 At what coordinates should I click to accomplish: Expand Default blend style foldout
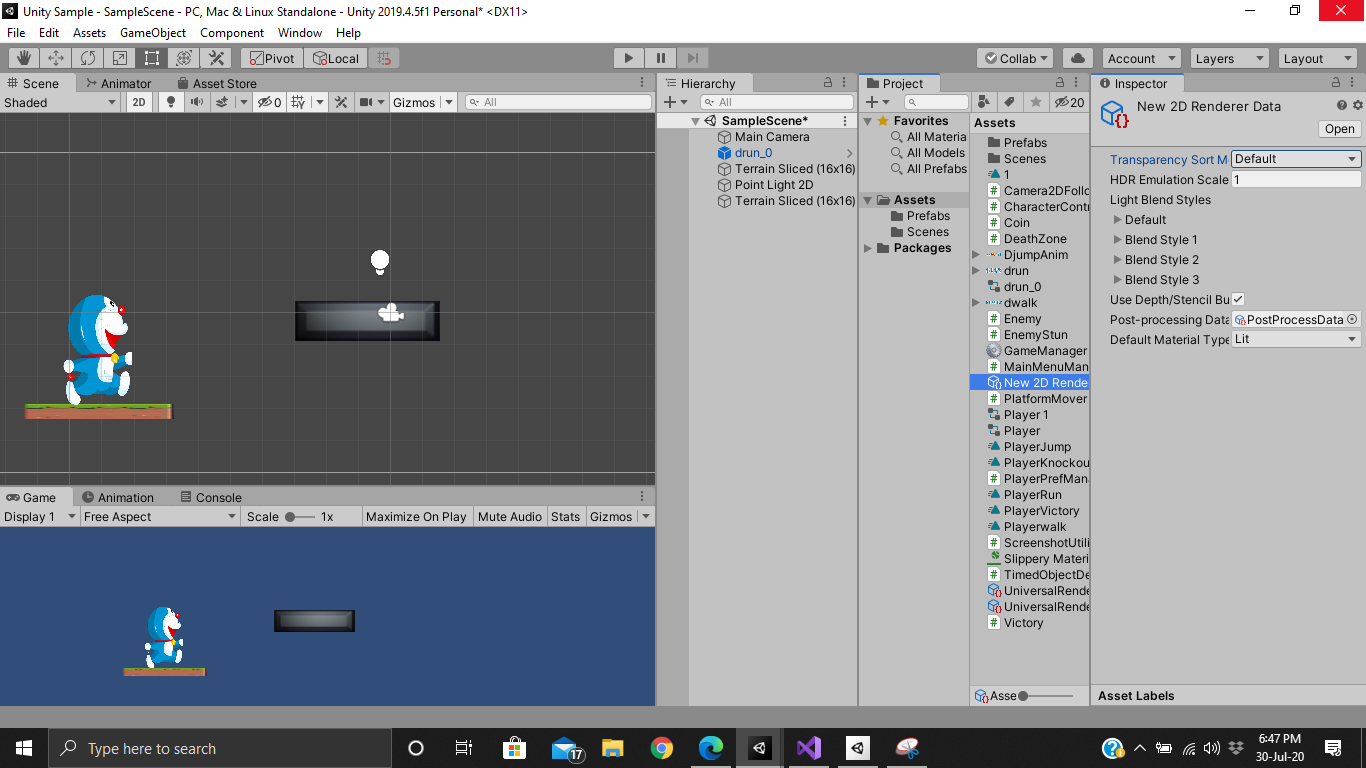coord(1118,220)
